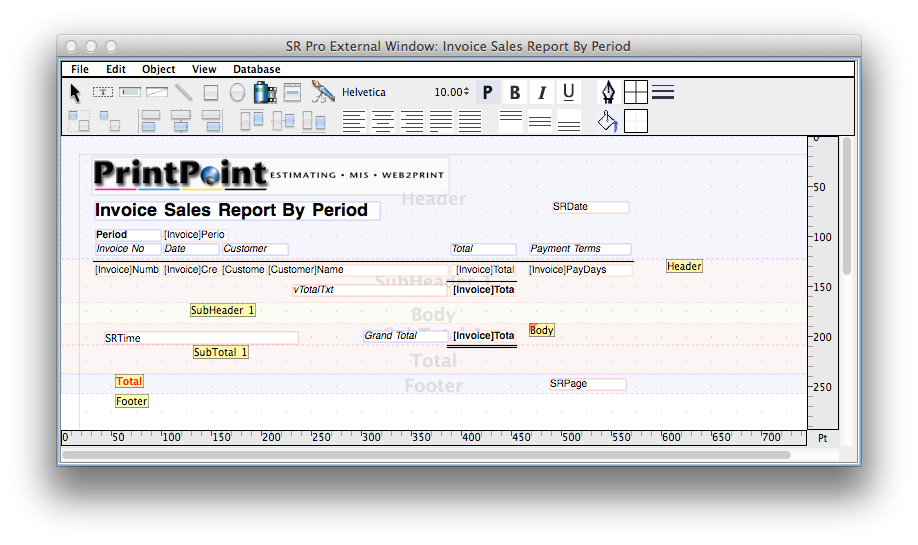Screen dimensions: 918x545
Task: Align selected objects to top edges
Action: tap(252, 121)
